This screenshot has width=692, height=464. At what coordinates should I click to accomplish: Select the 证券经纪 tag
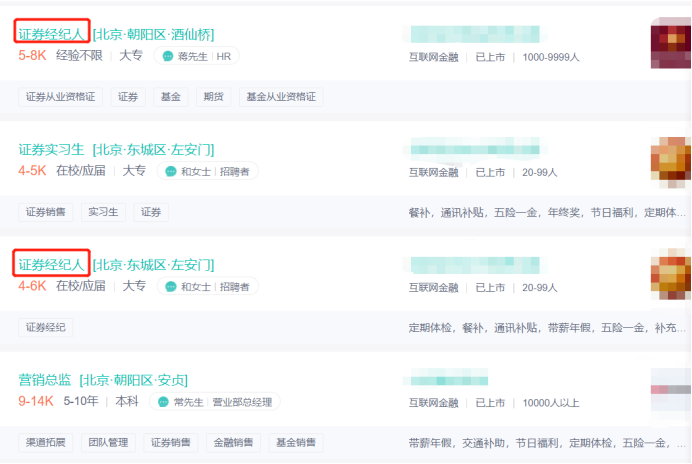coord(46,327)
